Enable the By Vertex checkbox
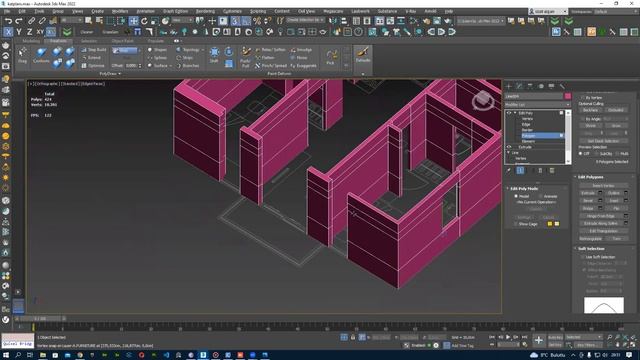The height and width of the screenshot is (360, 640). click(582, 98)
